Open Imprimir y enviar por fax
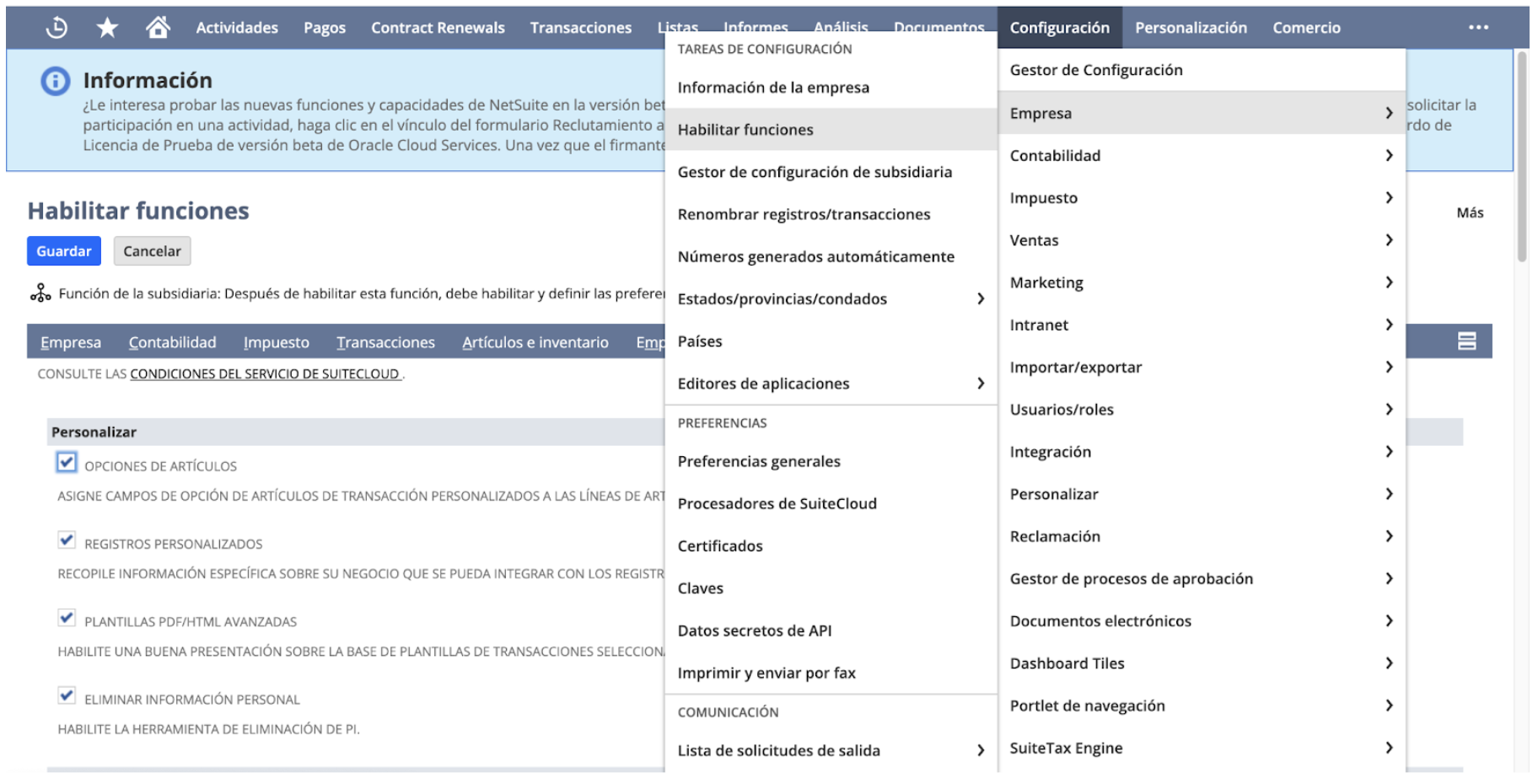 coord(831,673)
